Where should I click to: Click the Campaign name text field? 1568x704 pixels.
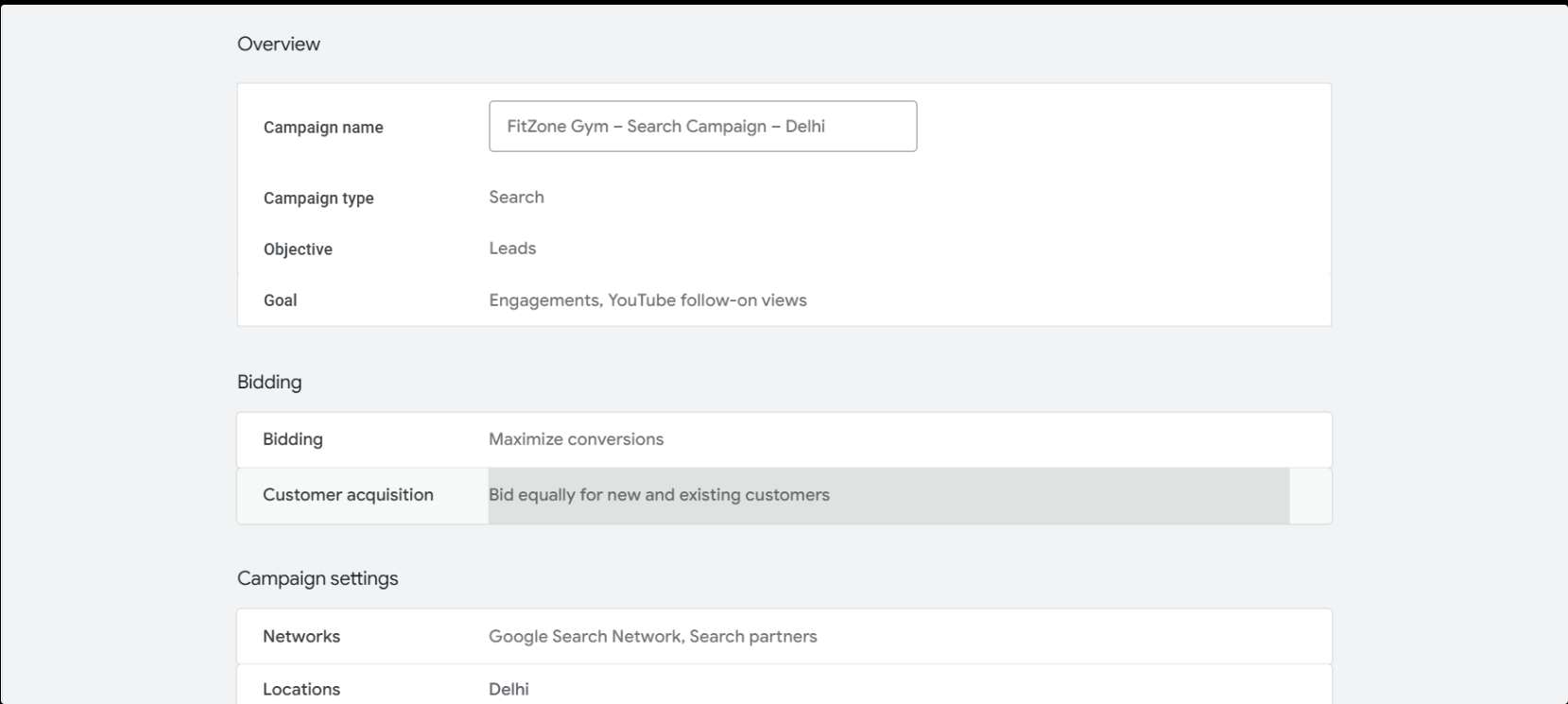702,126
